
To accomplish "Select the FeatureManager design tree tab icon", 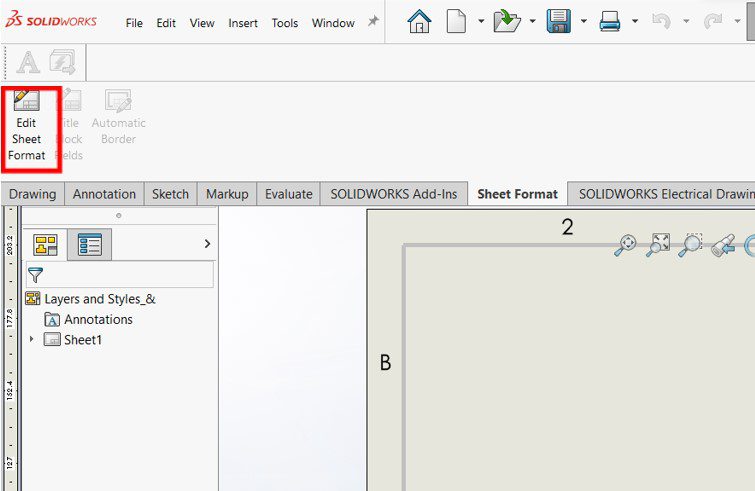I will [46, 245].
